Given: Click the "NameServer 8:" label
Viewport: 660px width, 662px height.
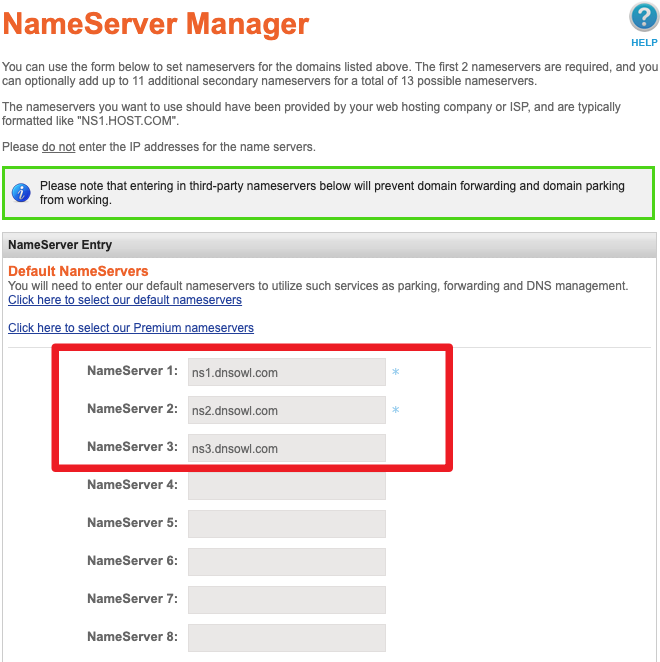Looking at the screenshot, I should coord(132,637).
